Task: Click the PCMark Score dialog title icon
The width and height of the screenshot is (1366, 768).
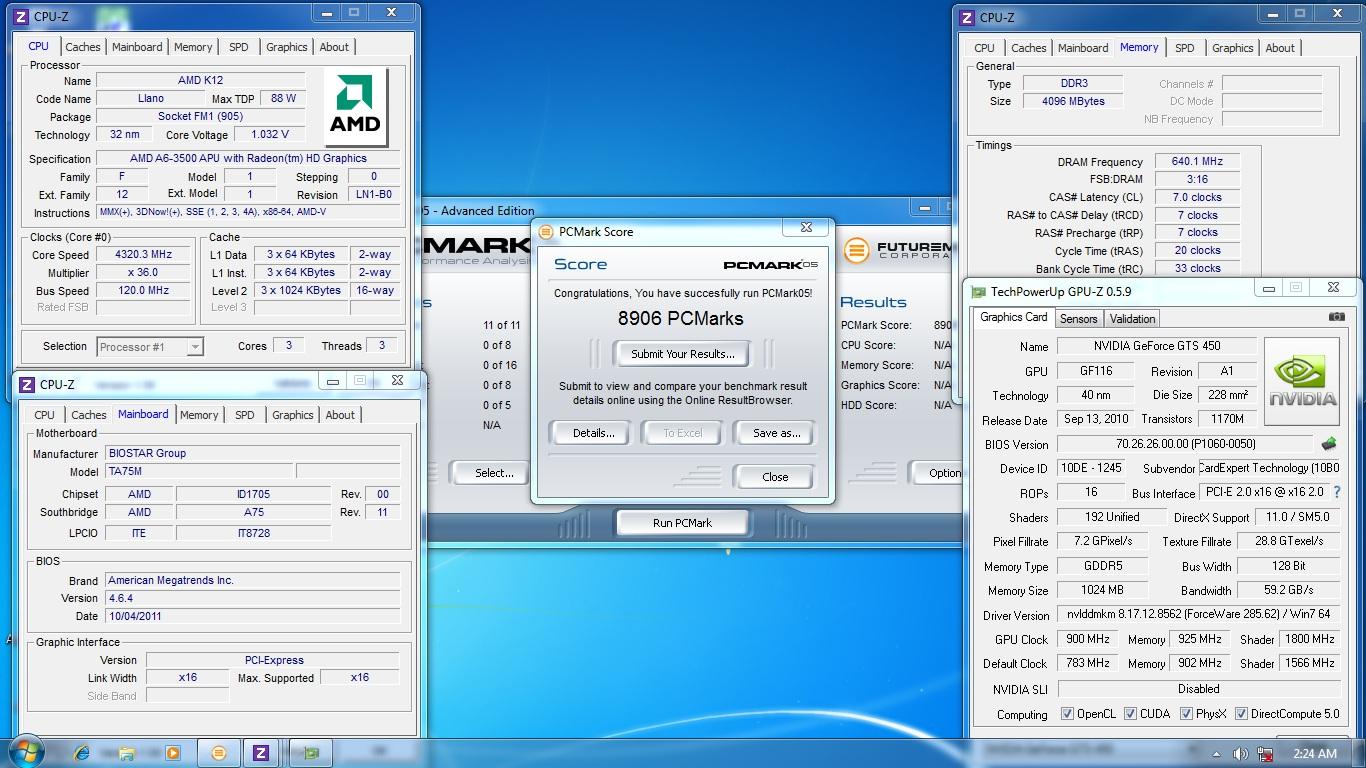Action: click(x=546, y=231)
